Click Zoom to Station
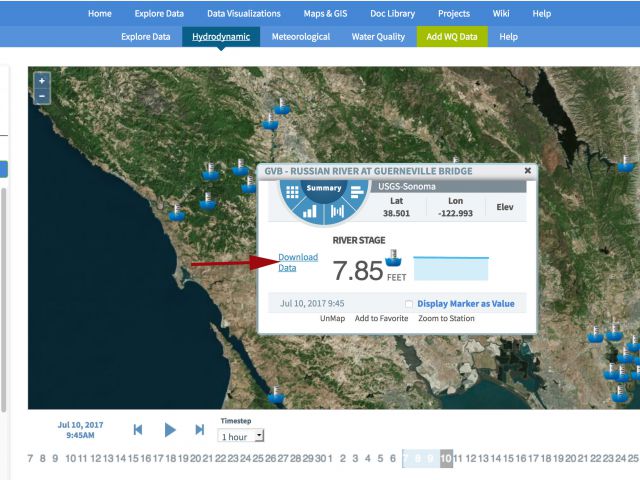This screenshot has height=480, width=640. [x=446, y=318]
